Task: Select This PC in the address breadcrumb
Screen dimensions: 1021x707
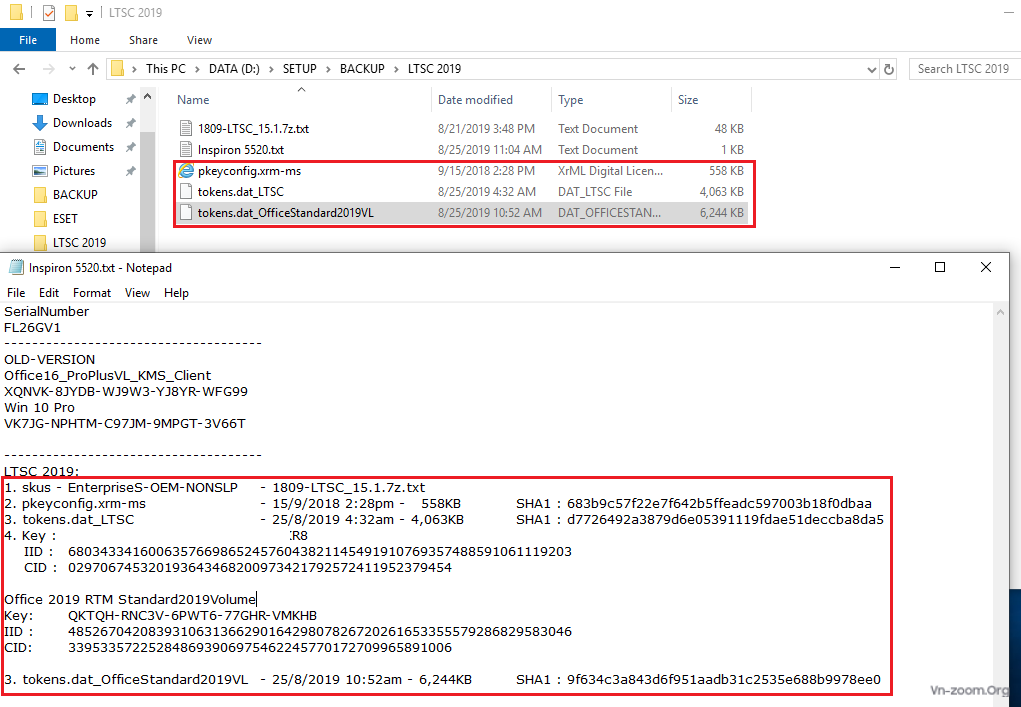Action: point(165,68)
